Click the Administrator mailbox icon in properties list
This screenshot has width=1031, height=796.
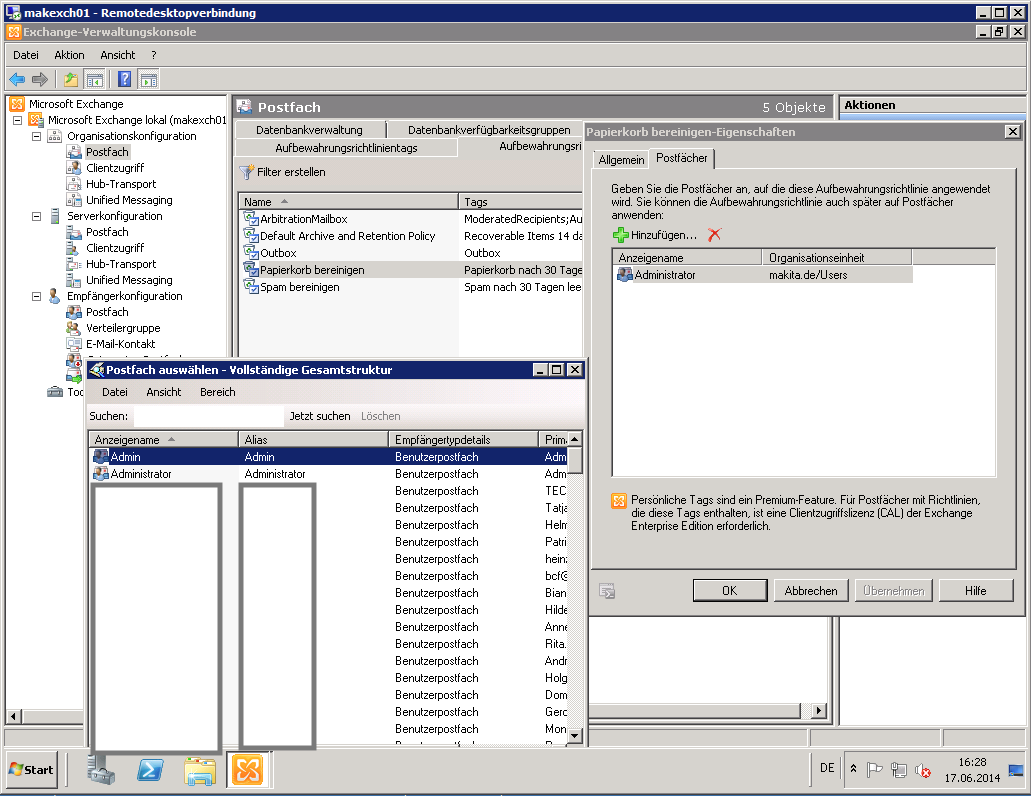coord(625,275)
